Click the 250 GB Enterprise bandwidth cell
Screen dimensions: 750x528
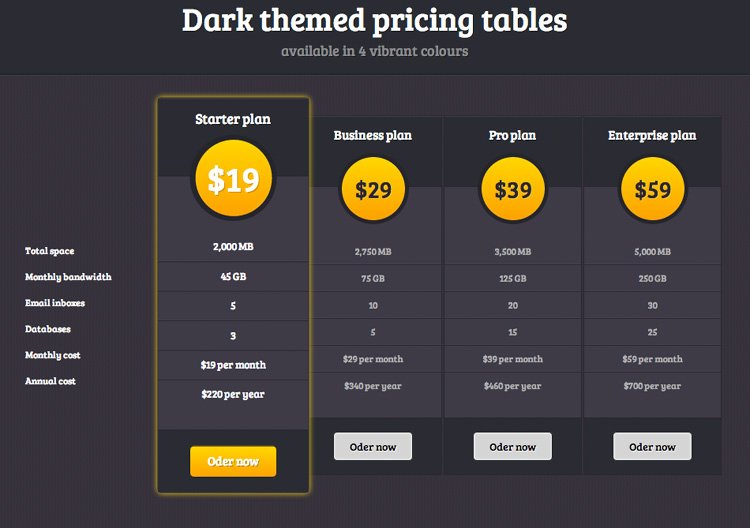(652, 278)
